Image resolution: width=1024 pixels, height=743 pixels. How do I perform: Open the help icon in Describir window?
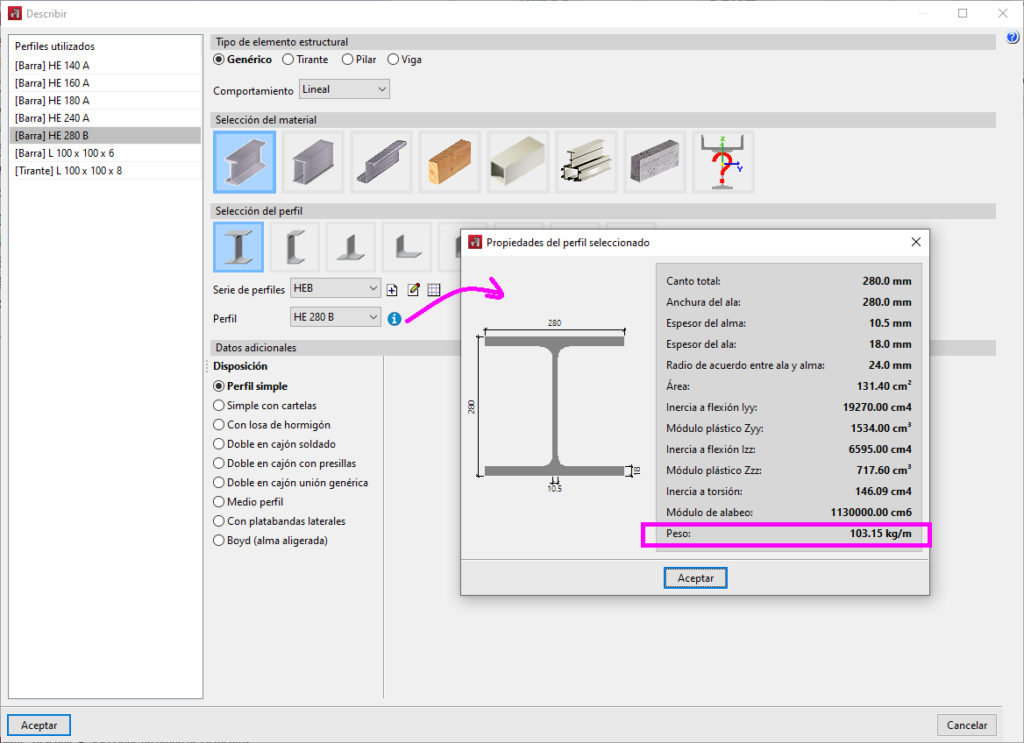1012,38
